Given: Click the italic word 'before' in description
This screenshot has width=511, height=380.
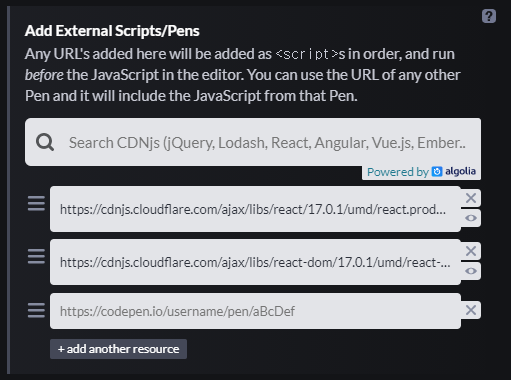Looking at the screenshot, I should click(44, 75).
